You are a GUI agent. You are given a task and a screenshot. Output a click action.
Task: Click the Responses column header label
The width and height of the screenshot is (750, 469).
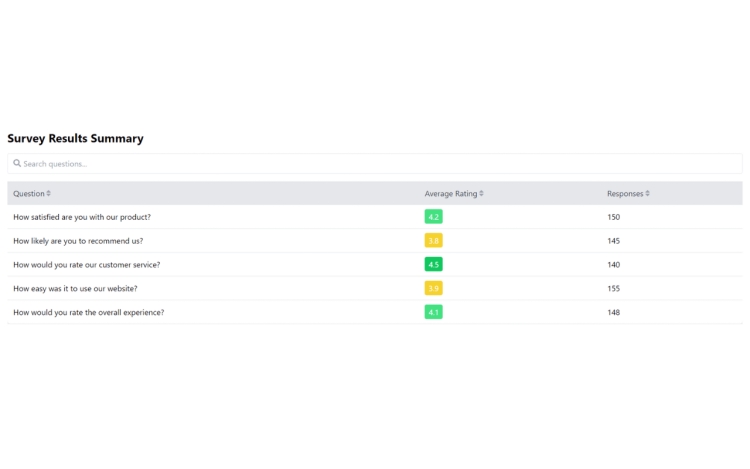point(625,194)
